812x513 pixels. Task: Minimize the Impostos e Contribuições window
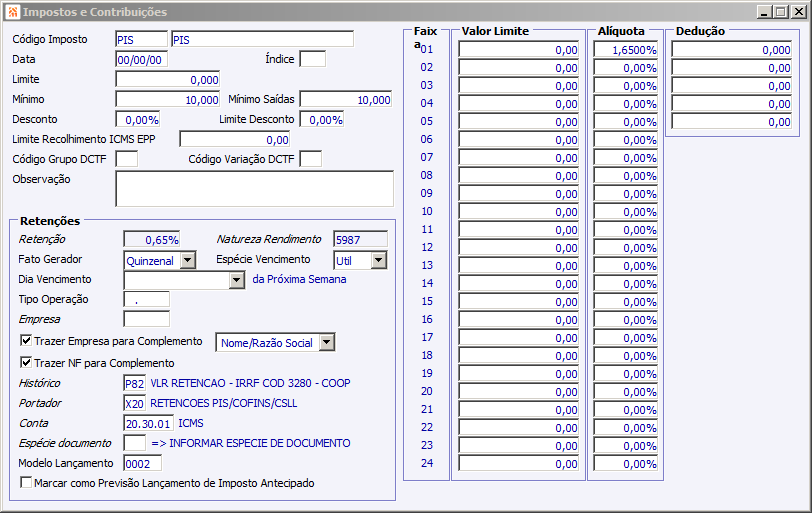point(764,12)
